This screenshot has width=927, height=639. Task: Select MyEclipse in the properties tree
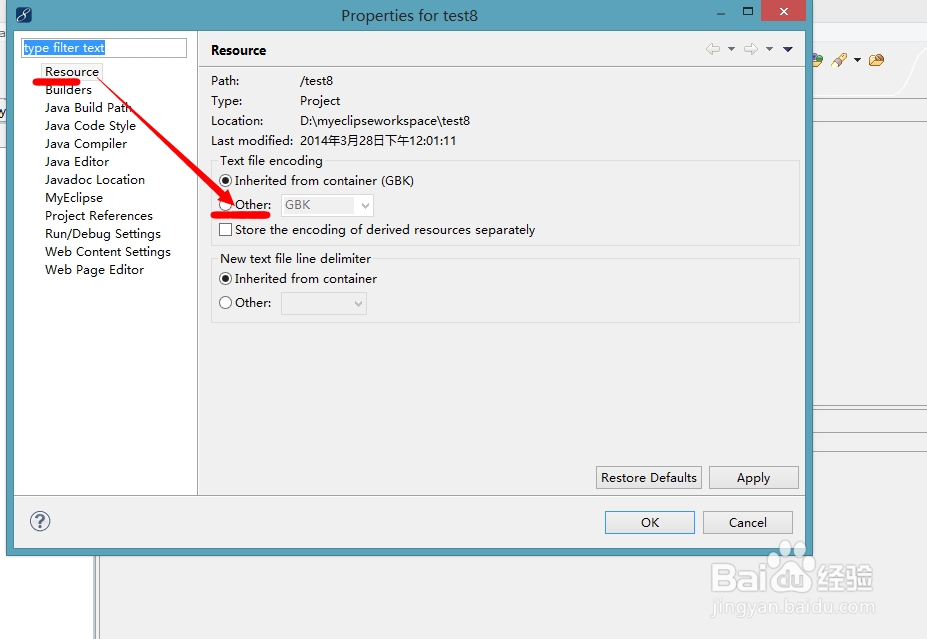[74, 197]
